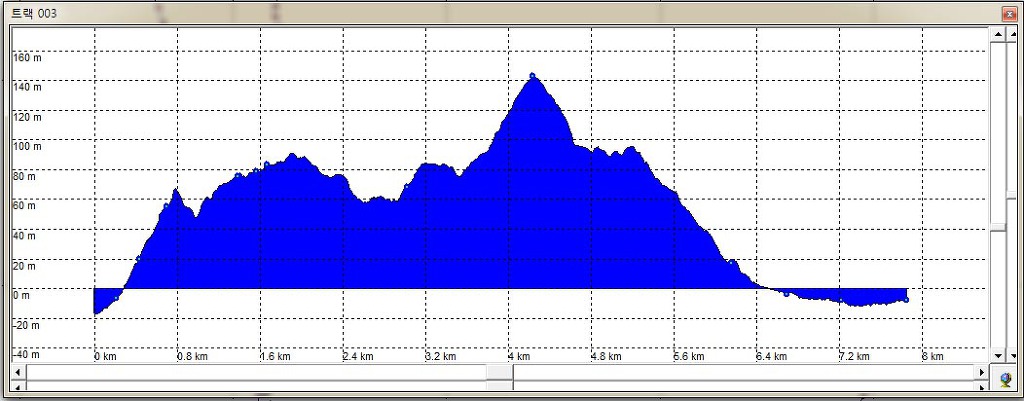This screenshot has width=1024, height=401.
Task: Click the 7.2 km distance label
Action: pos(854,357)
